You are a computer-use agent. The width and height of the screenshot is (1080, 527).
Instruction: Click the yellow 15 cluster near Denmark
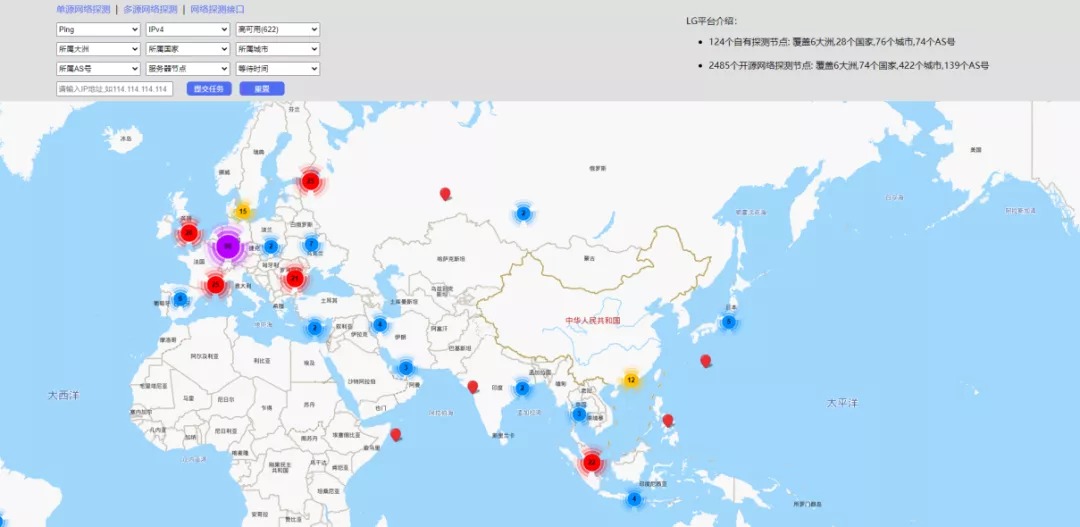pyautogui.click(x=242, y=211)
